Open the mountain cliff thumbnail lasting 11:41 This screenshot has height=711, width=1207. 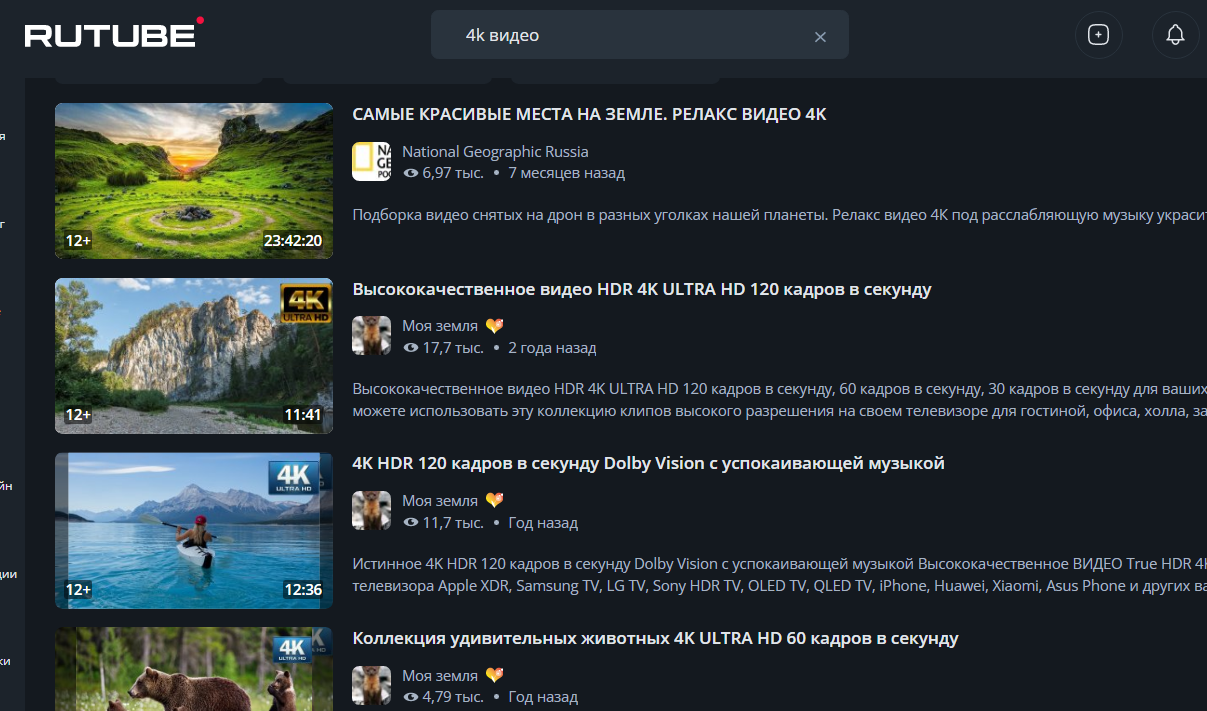pyautogui.click(x=194, y=355)
